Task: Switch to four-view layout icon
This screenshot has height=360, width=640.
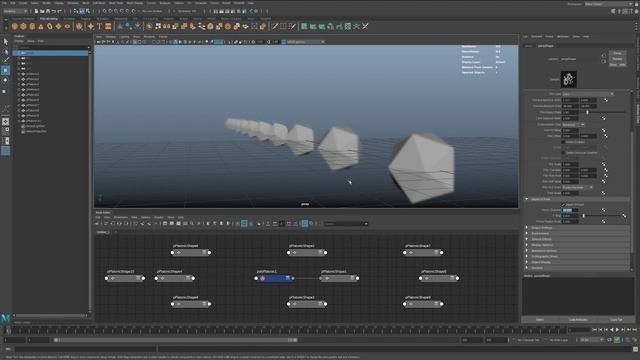Action: coord(5,131)
